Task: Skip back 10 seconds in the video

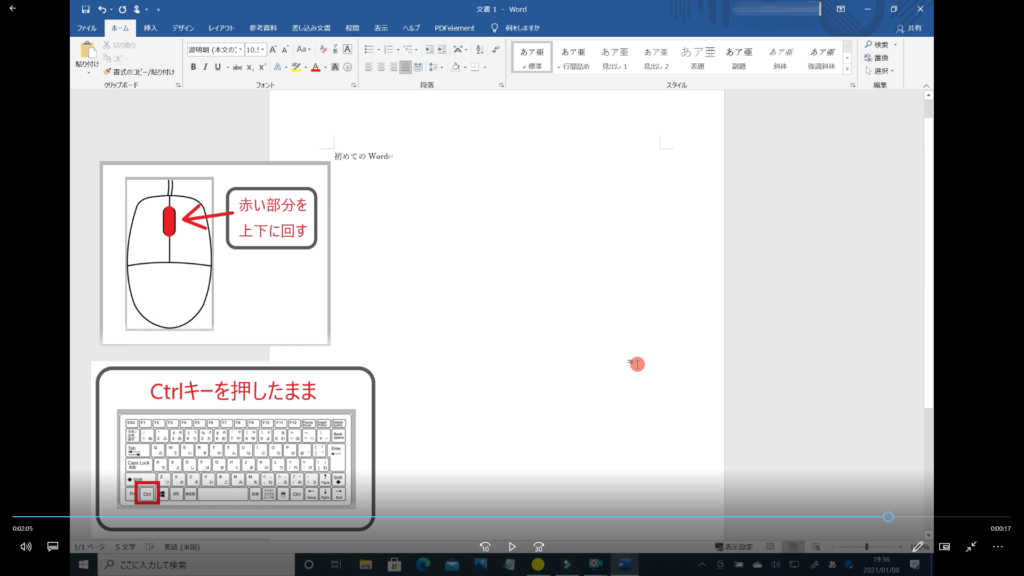Action: click(x=485, y=546)
